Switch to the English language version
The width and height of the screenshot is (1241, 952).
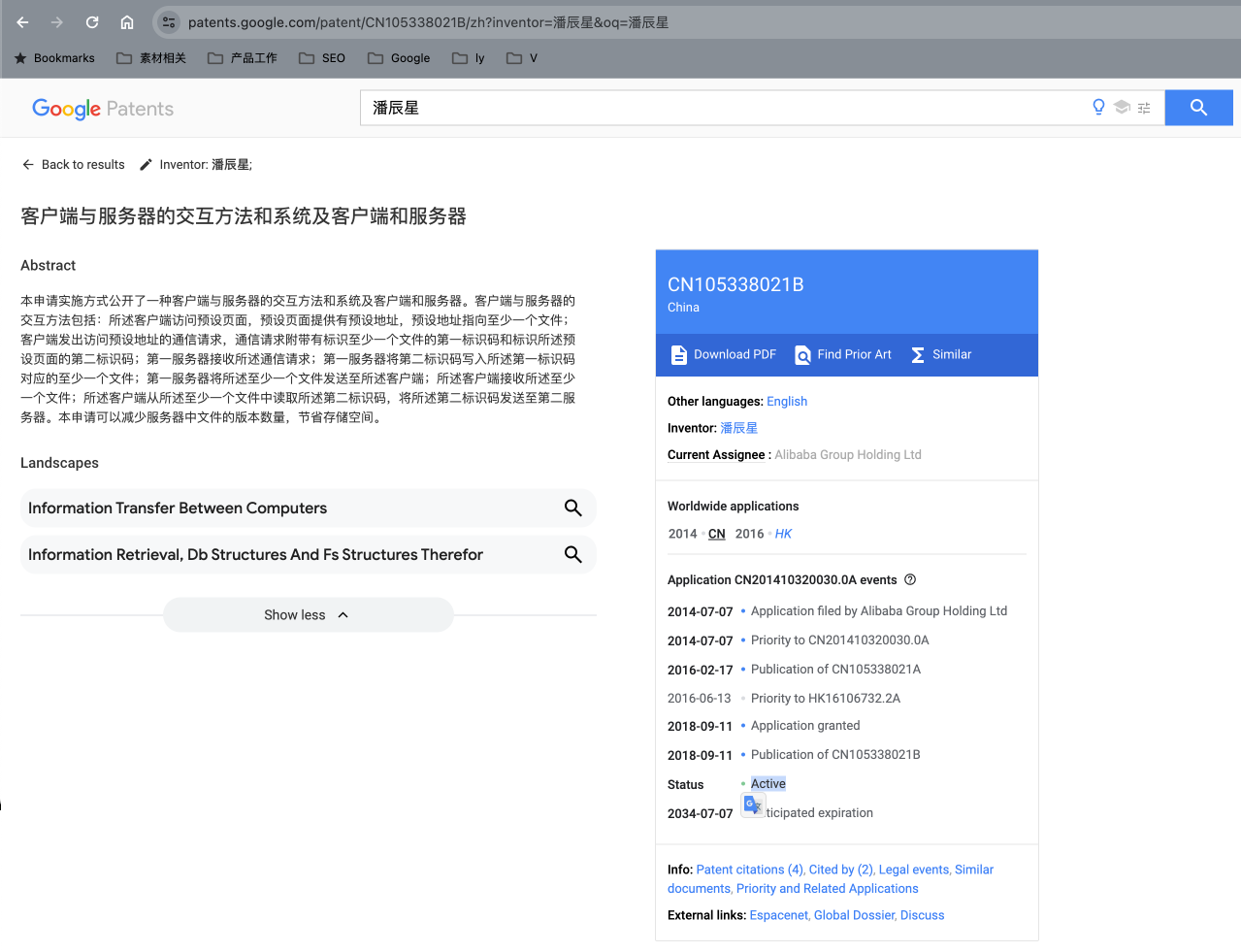click(x=787, y=402)
